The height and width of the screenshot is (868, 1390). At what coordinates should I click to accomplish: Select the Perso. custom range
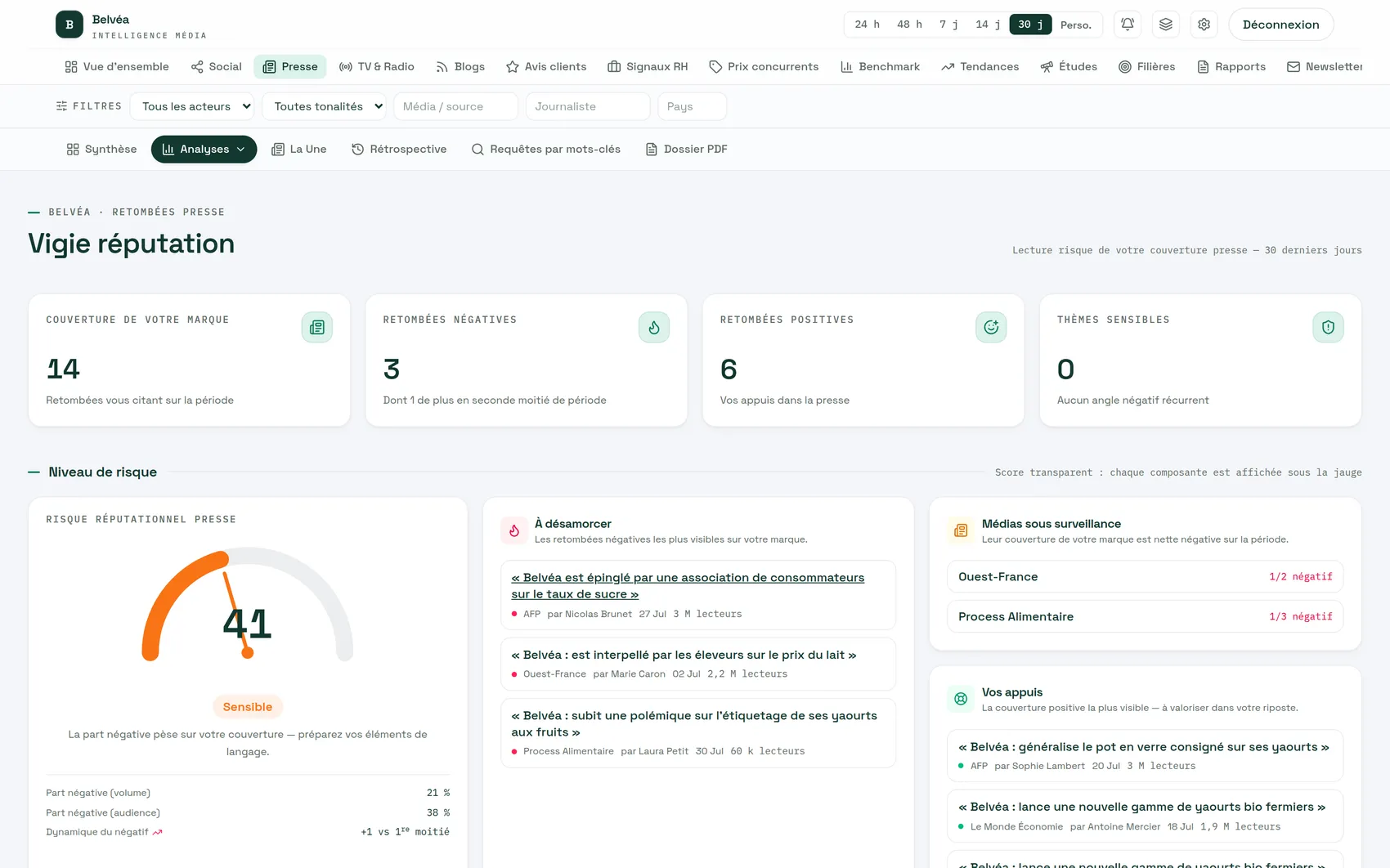pos(1076,25)
